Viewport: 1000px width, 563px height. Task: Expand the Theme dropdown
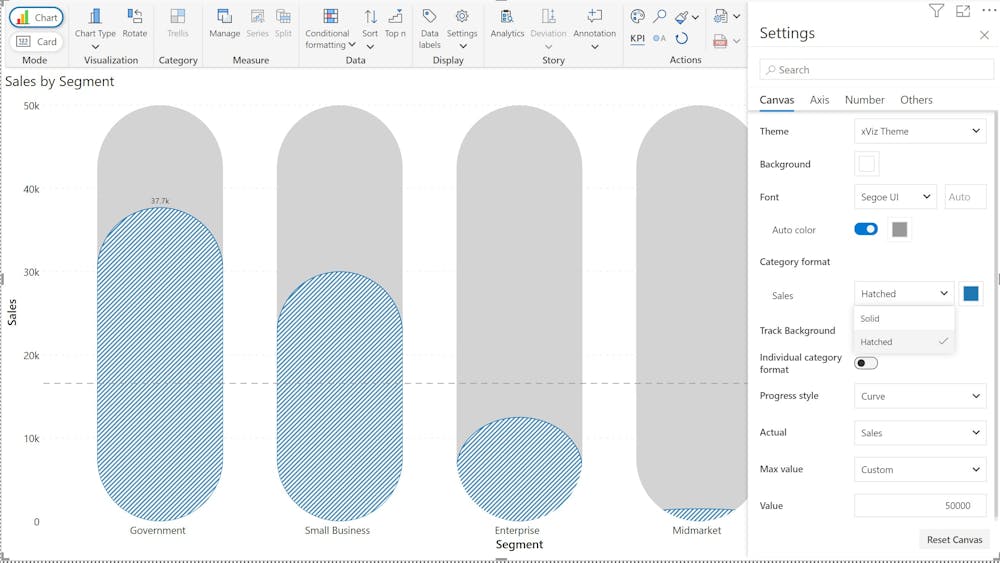tap(921, 131)
